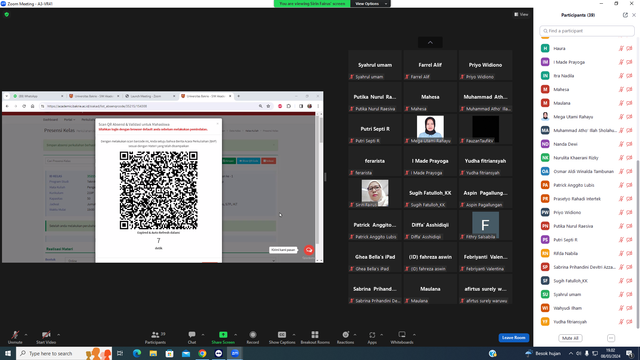This screenshot has height=360, width=640.
Task: Click Syahrul umam's gallery video tile
Action: click(x=375, y=65)
